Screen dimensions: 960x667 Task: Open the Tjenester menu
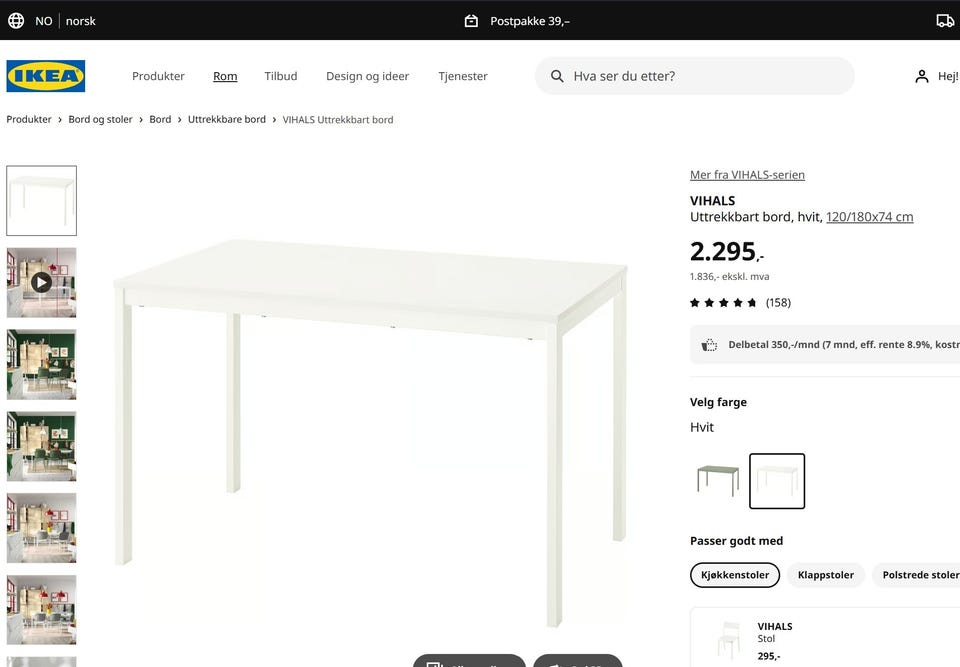point(463,76)
